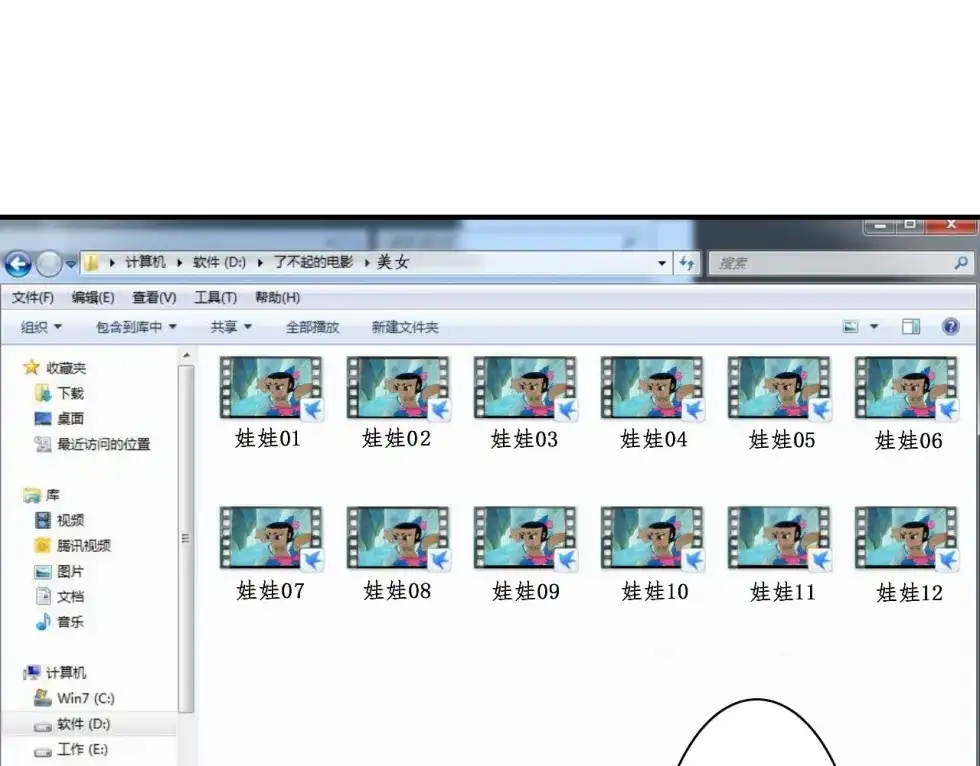
Task: Click the magnifier icon in search box
Action: pyautogui.click(x=961, y=263)
